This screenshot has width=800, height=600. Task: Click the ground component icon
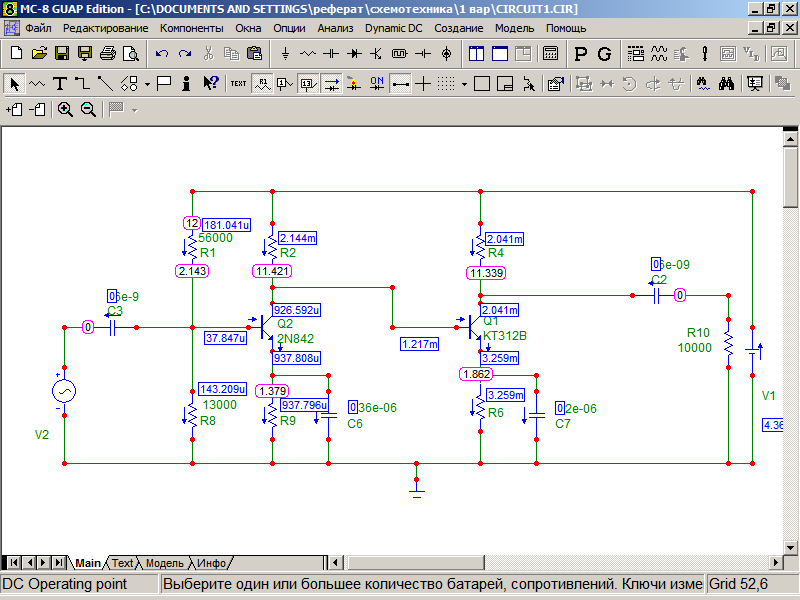[x=285, y=52]
